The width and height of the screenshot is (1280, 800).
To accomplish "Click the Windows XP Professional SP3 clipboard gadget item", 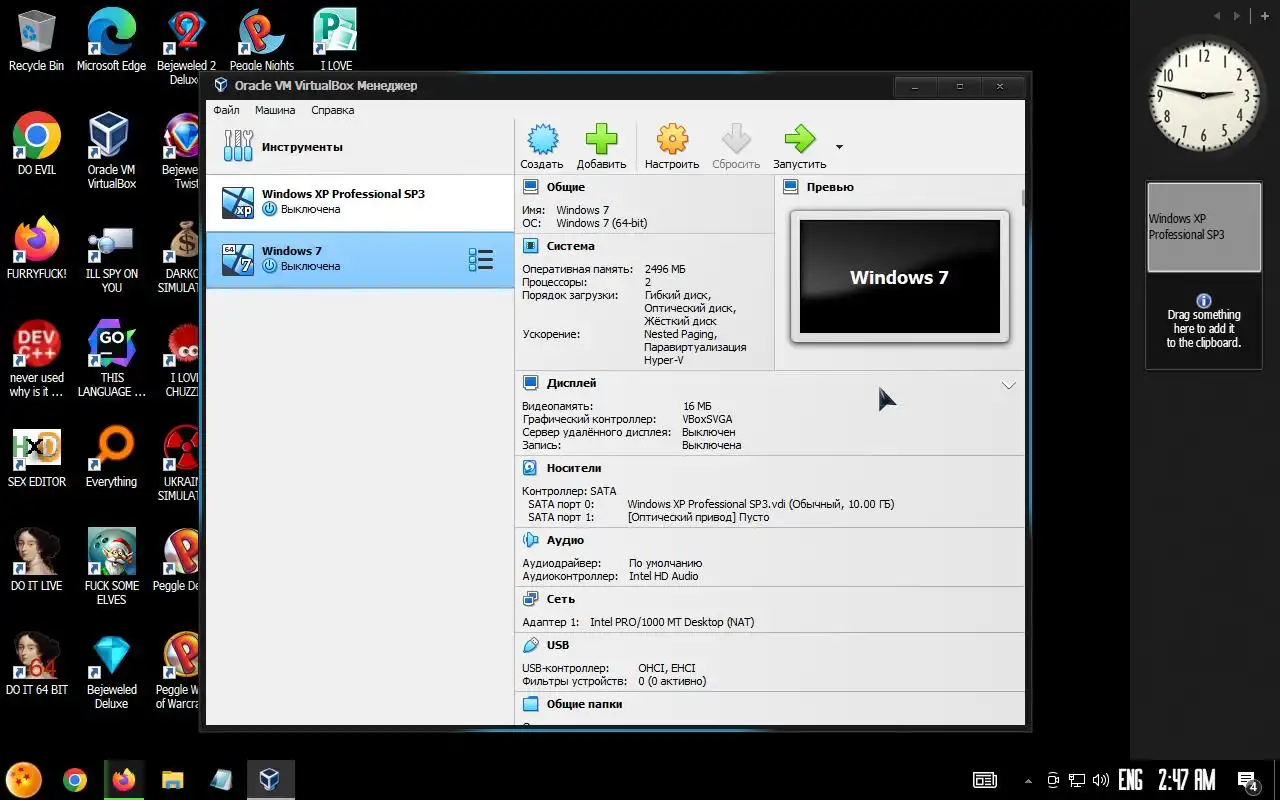I will coord(1203,226).
